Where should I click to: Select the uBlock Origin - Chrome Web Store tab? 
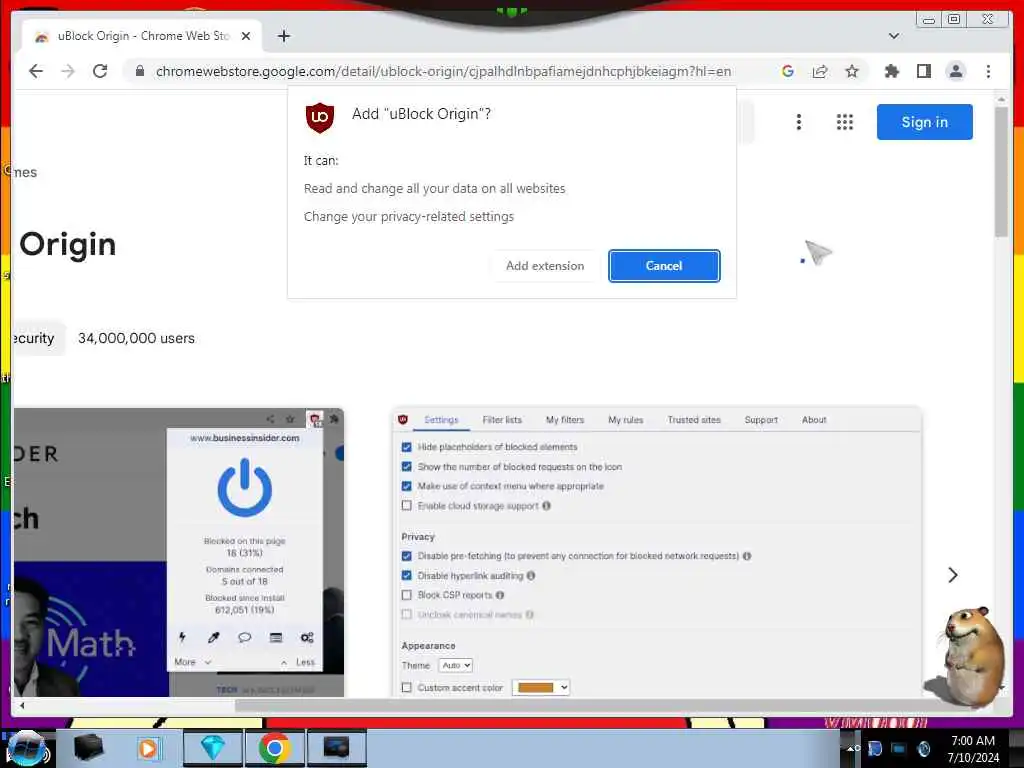tap(142, 36)
